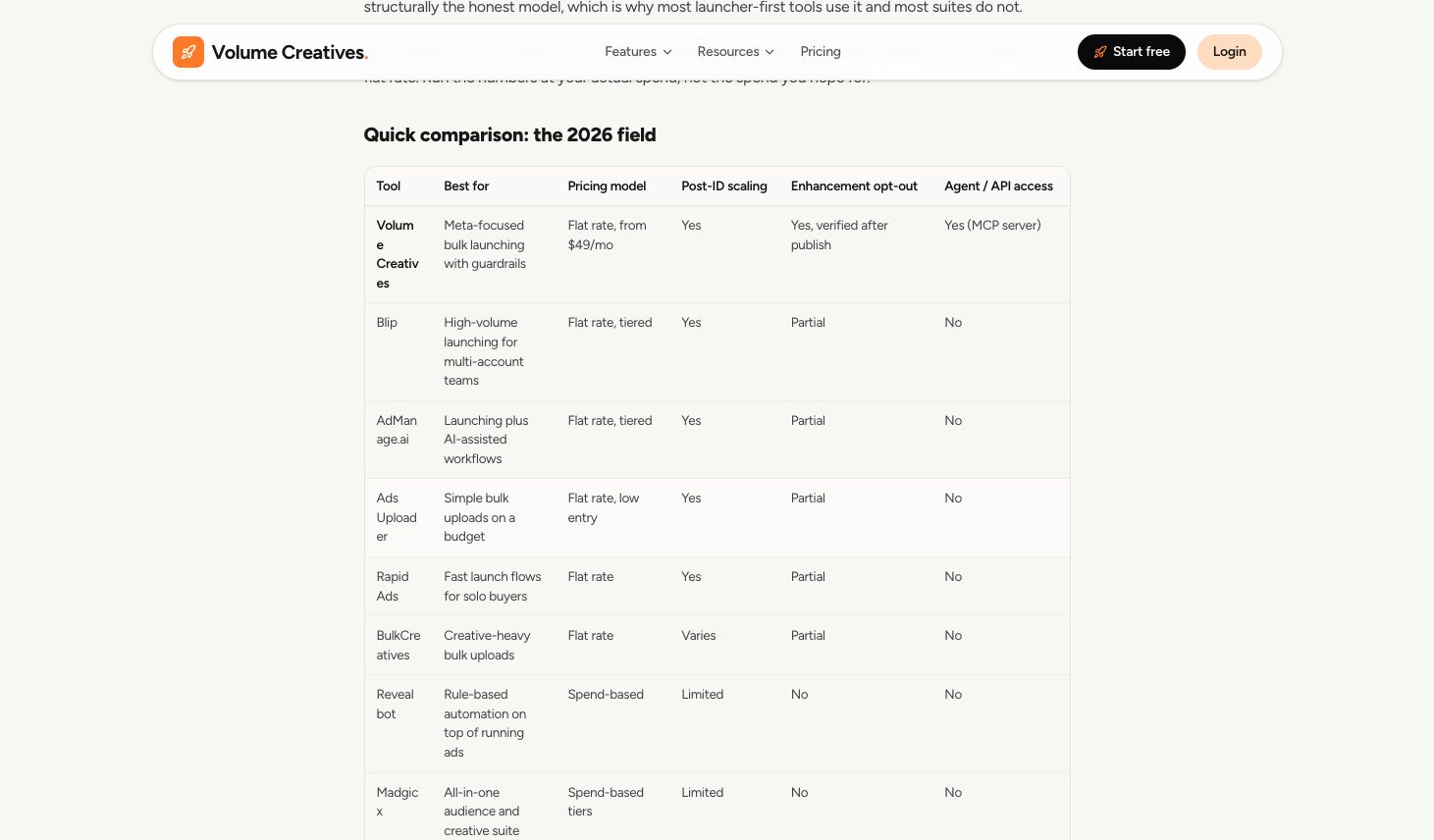Select the Volume Creatives tool name cell
This screenshot has height=840, width=1434.
click(398, 254)
